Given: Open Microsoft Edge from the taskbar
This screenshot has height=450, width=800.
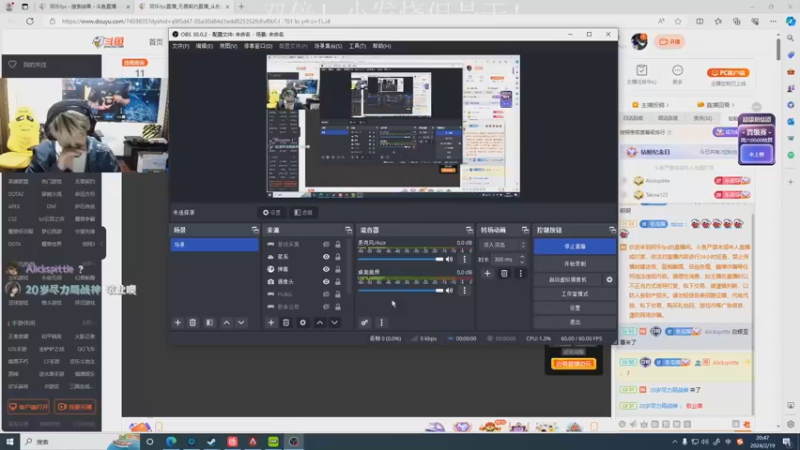Looking at the screenshot, I should coord(171,441).
